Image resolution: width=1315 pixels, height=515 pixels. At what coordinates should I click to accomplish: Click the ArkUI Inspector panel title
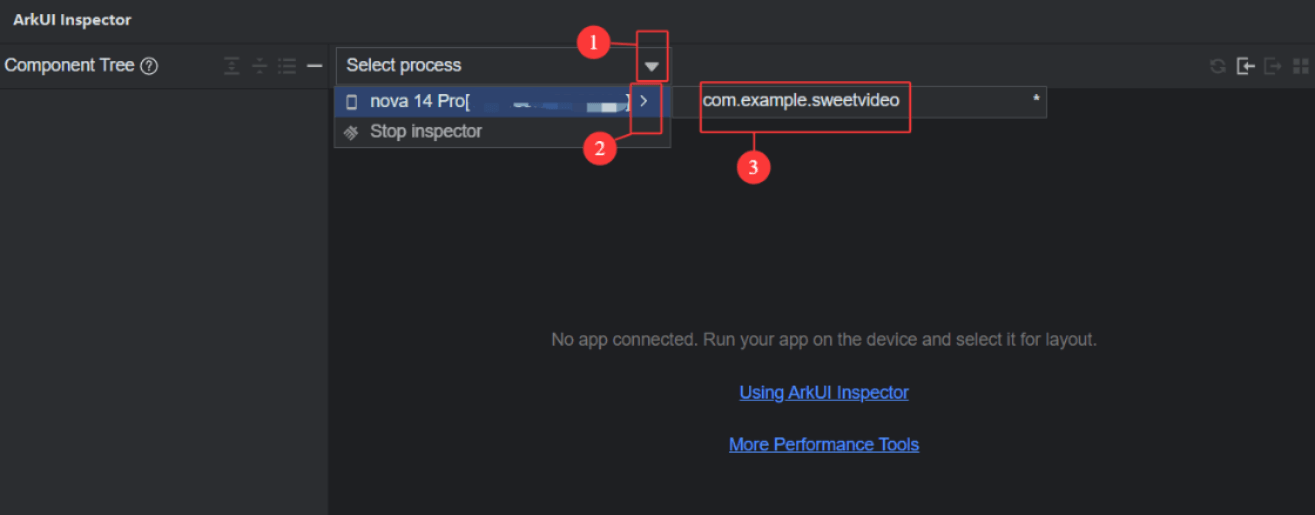pyautogui.click(x=72, y=20)
